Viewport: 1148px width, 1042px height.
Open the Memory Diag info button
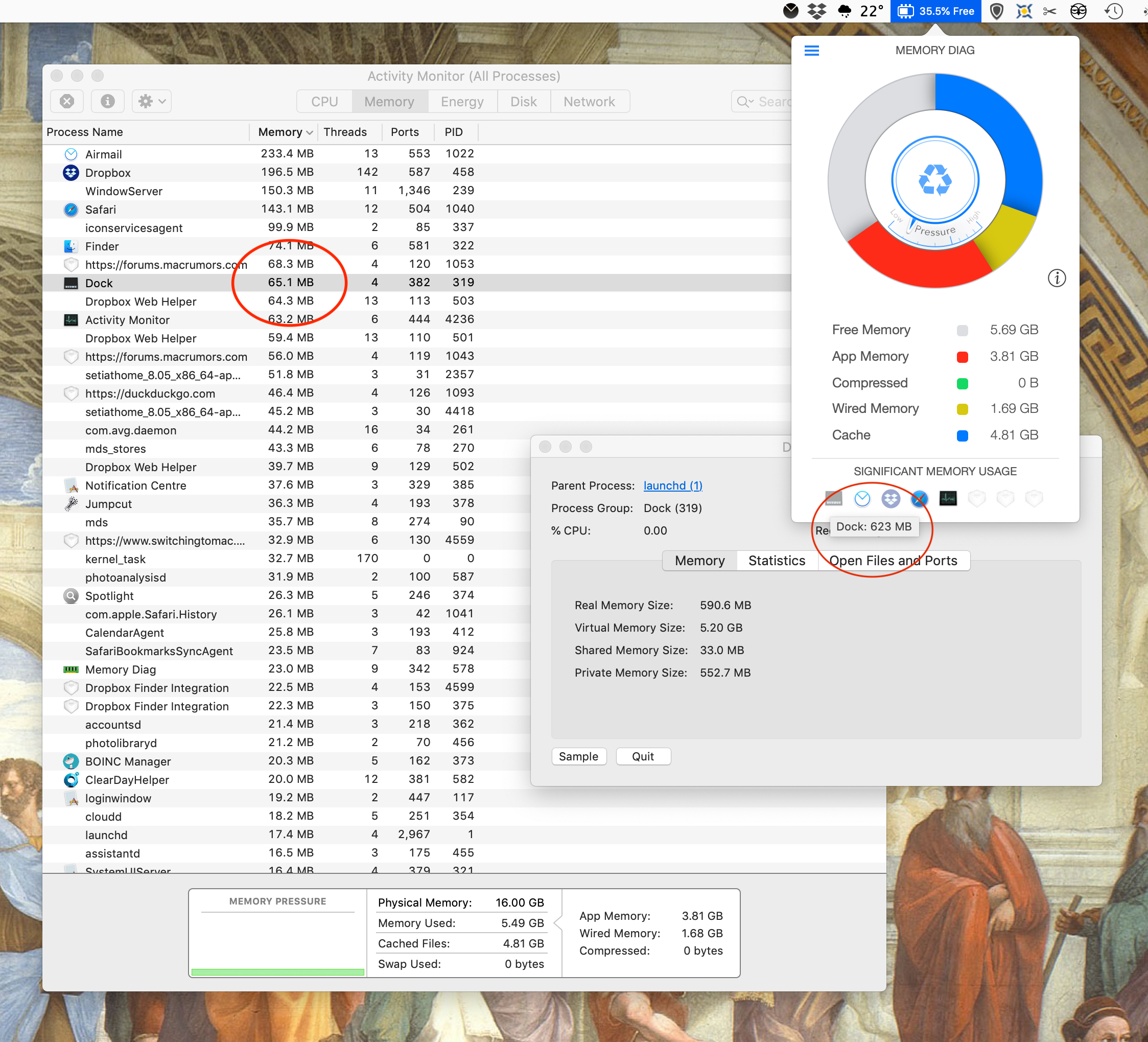(1057, 278)
